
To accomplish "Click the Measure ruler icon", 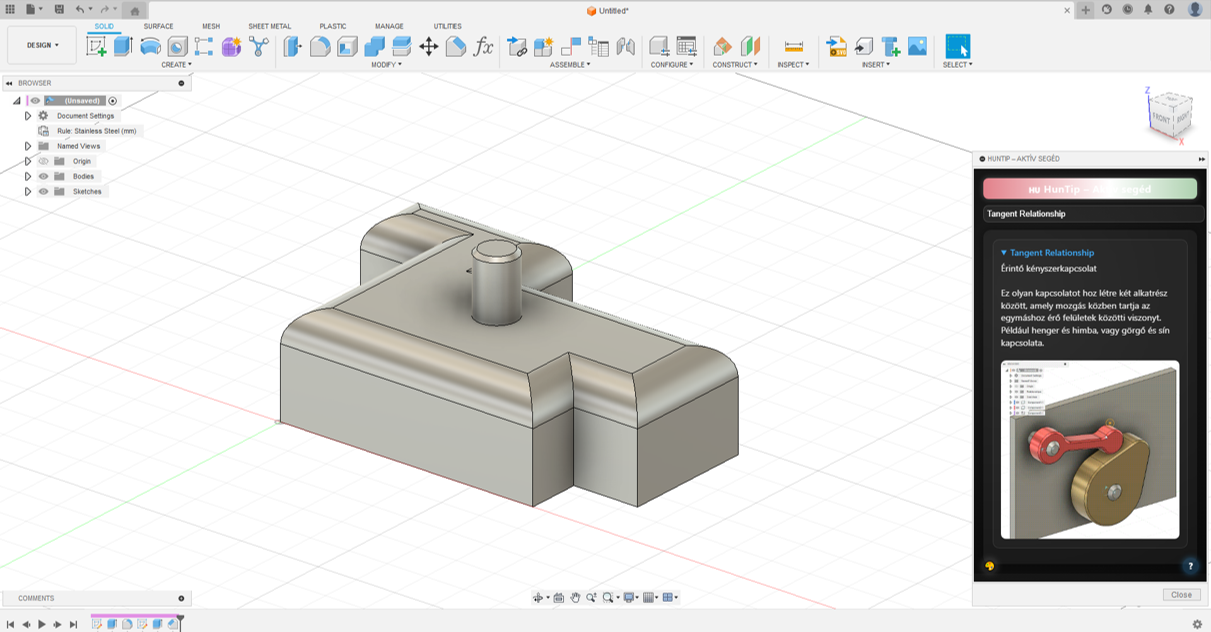I will (794, 46).
